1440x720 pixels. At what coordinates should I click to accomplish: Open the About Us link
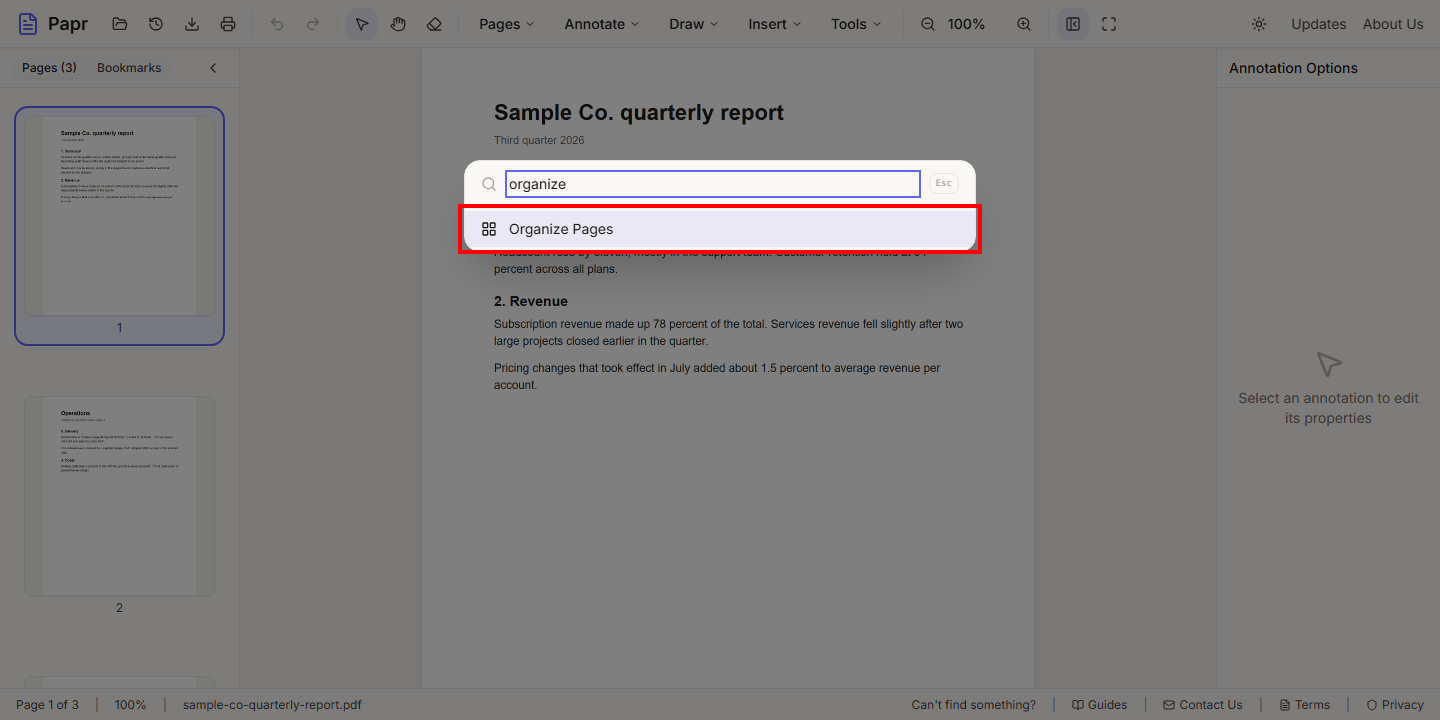(x=1393, y=24)
